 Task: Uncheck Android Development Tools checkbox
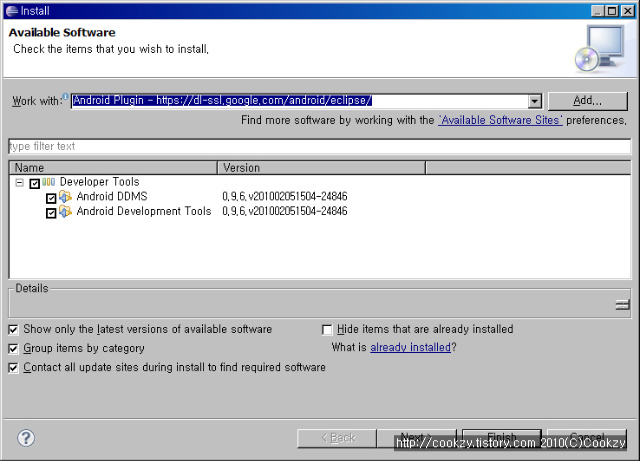(x=51, y=213)
